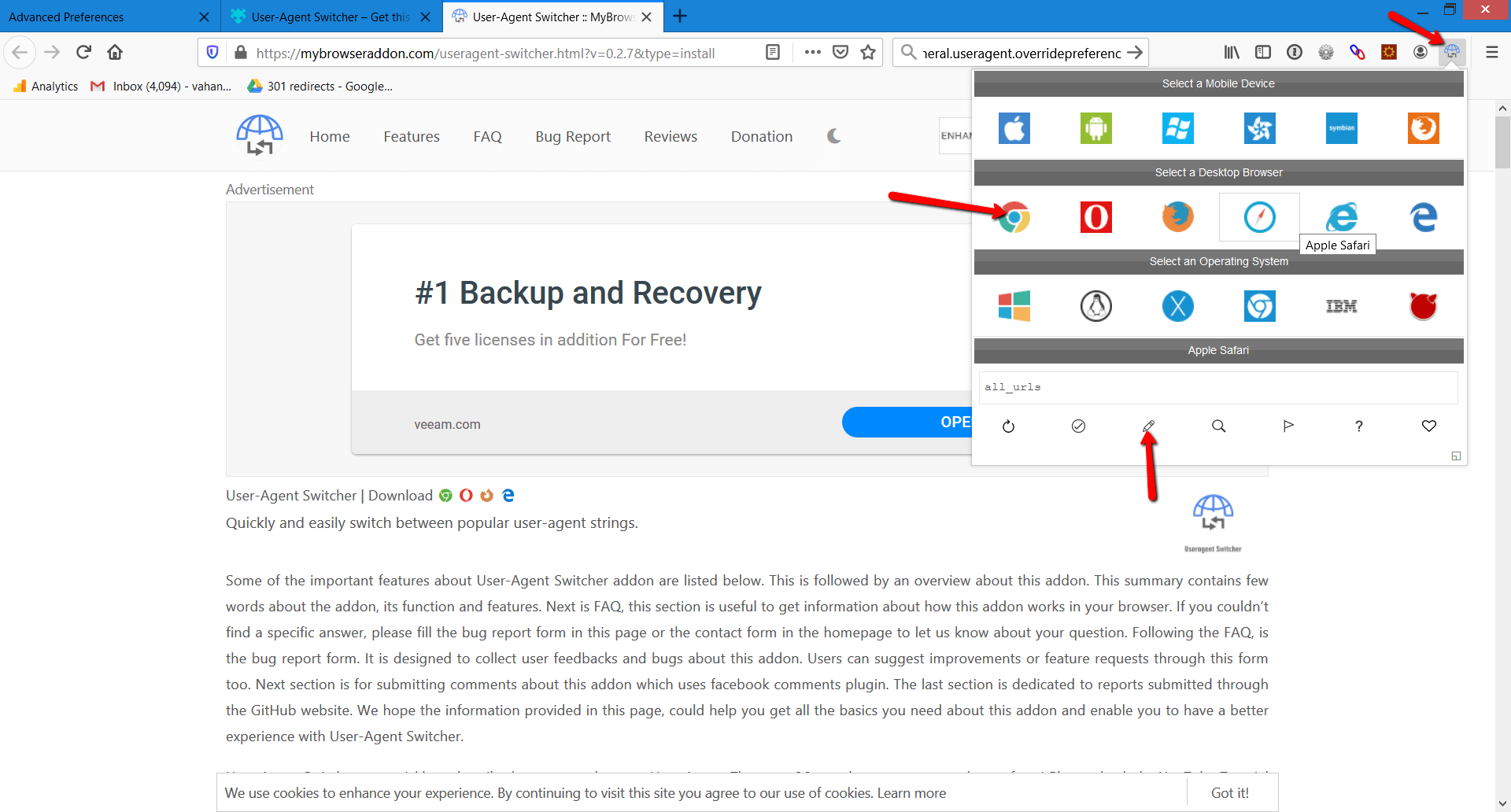Click the heart donate icon in popup

[1428, 426]
